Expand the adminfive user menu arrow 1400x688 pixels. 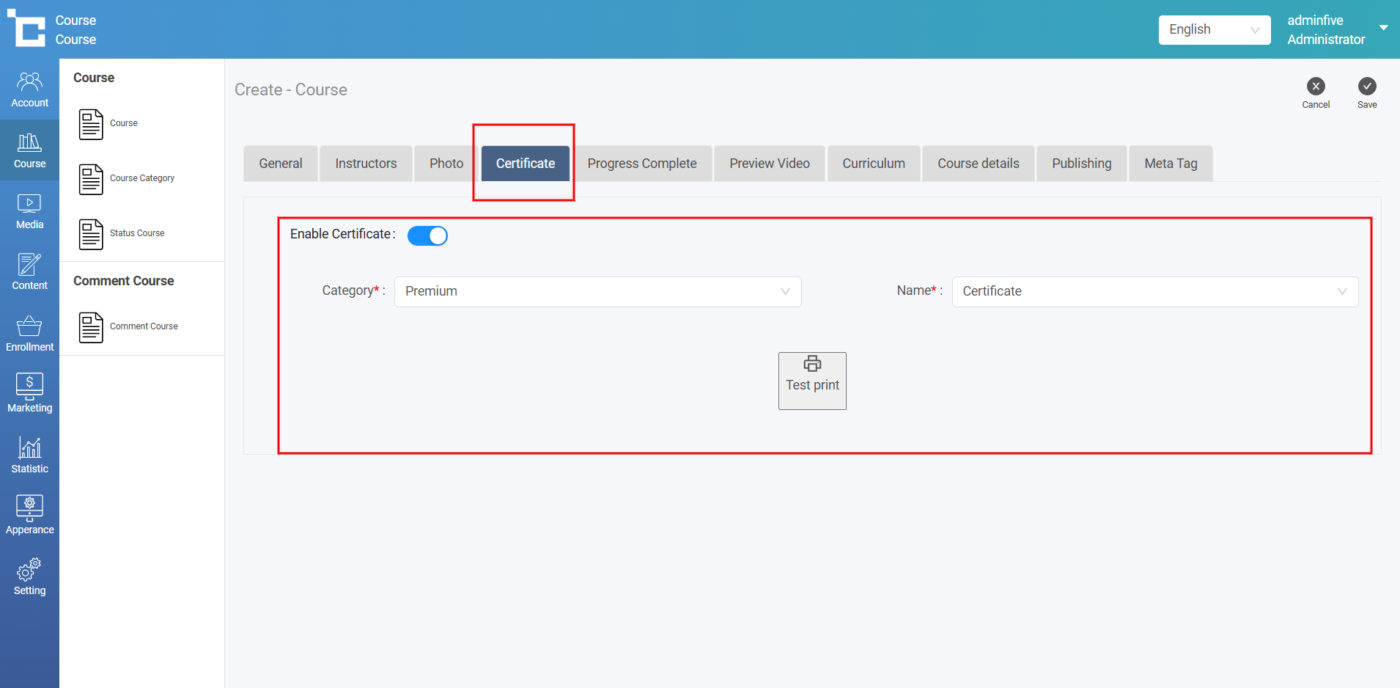[x=1383, y=28]
